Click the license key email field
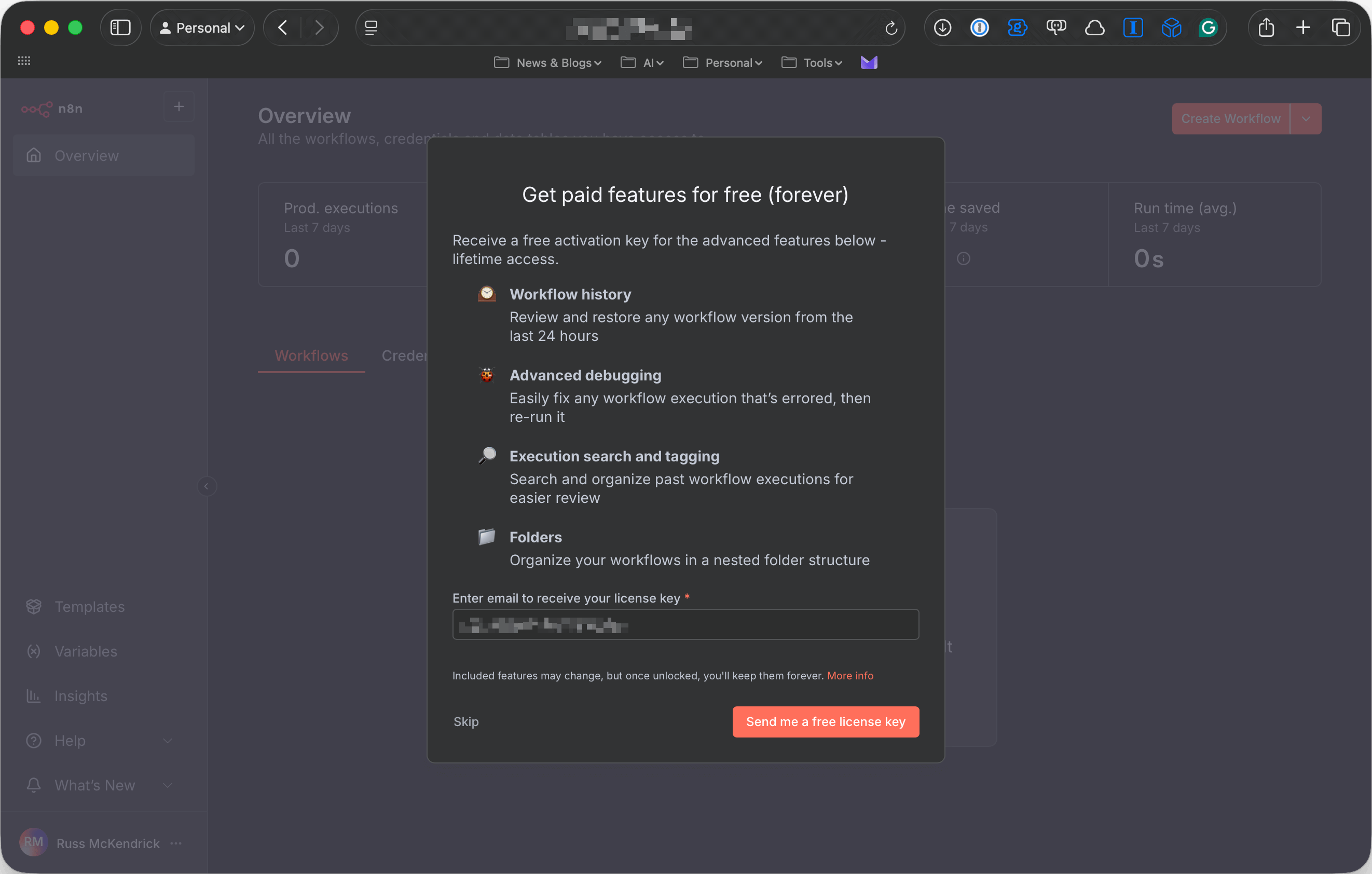This screenshot has width=1372, height=874. coord(685,624)
